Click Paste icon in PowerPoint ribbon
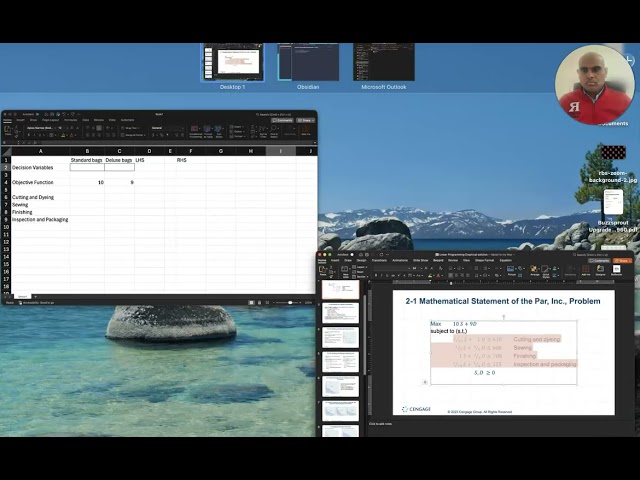This screenshot has height=480, width=640. 323,271
